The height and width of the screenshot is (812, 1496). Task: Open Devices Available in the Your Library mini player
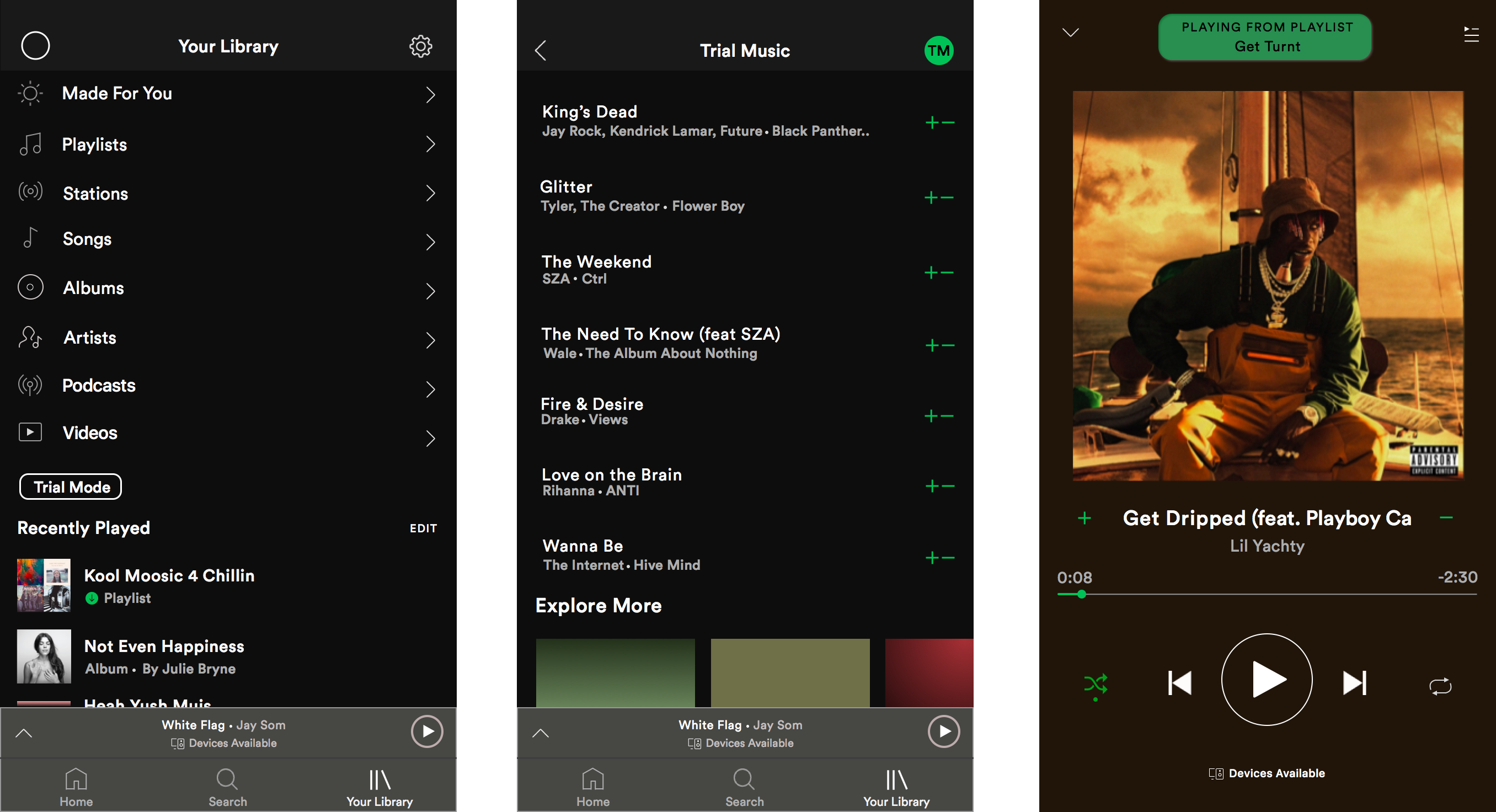point(223,743)
